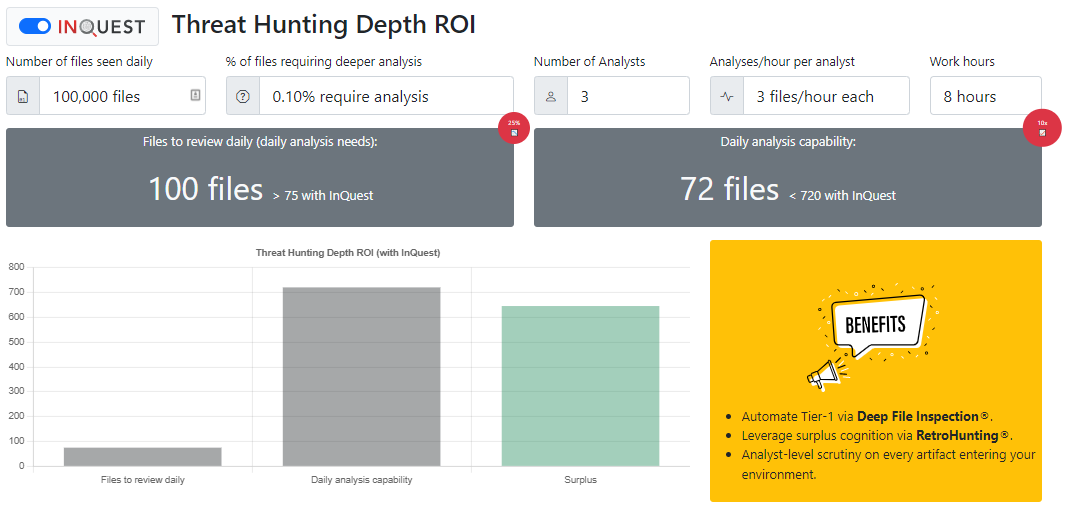Click the 'Threat Hunting Depth ROI' heading
Viewport: 1069px width, 512px height.
point(323,25)
